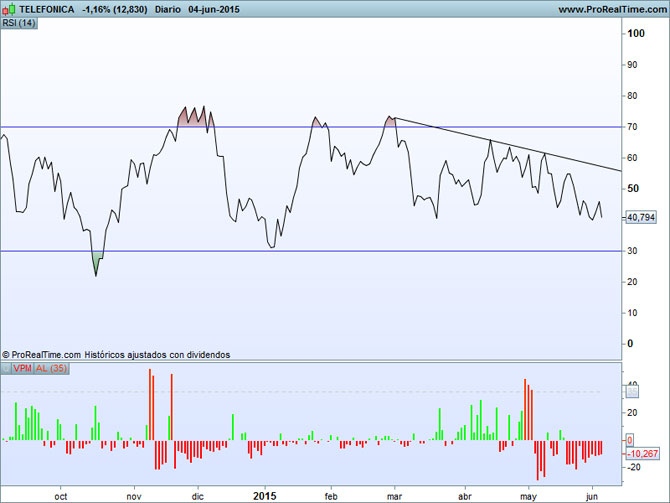Click the small icon left of VPM
This screenshot has height=503, width=670.
[x=6, y=368]
